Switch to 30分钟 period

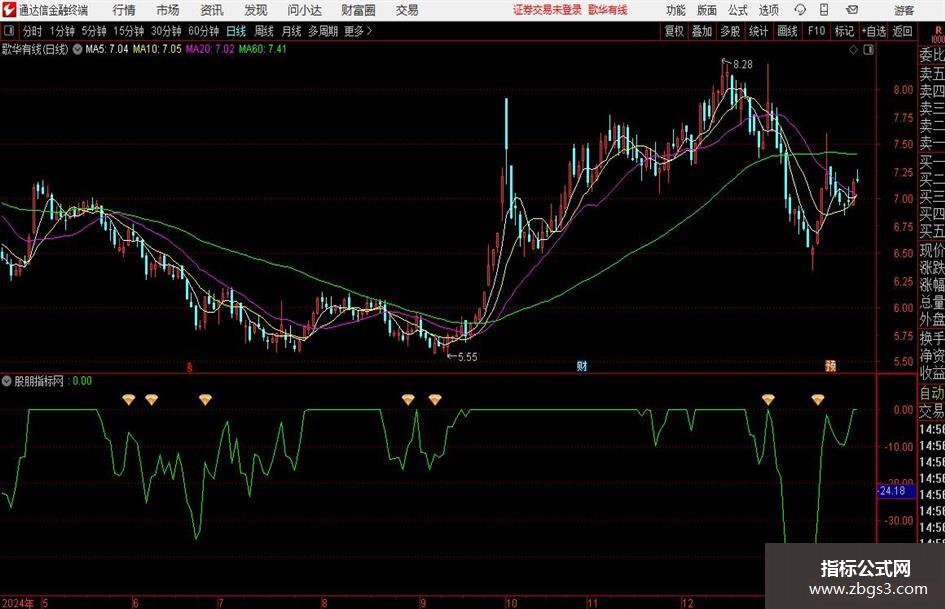(x=166, y=31)
